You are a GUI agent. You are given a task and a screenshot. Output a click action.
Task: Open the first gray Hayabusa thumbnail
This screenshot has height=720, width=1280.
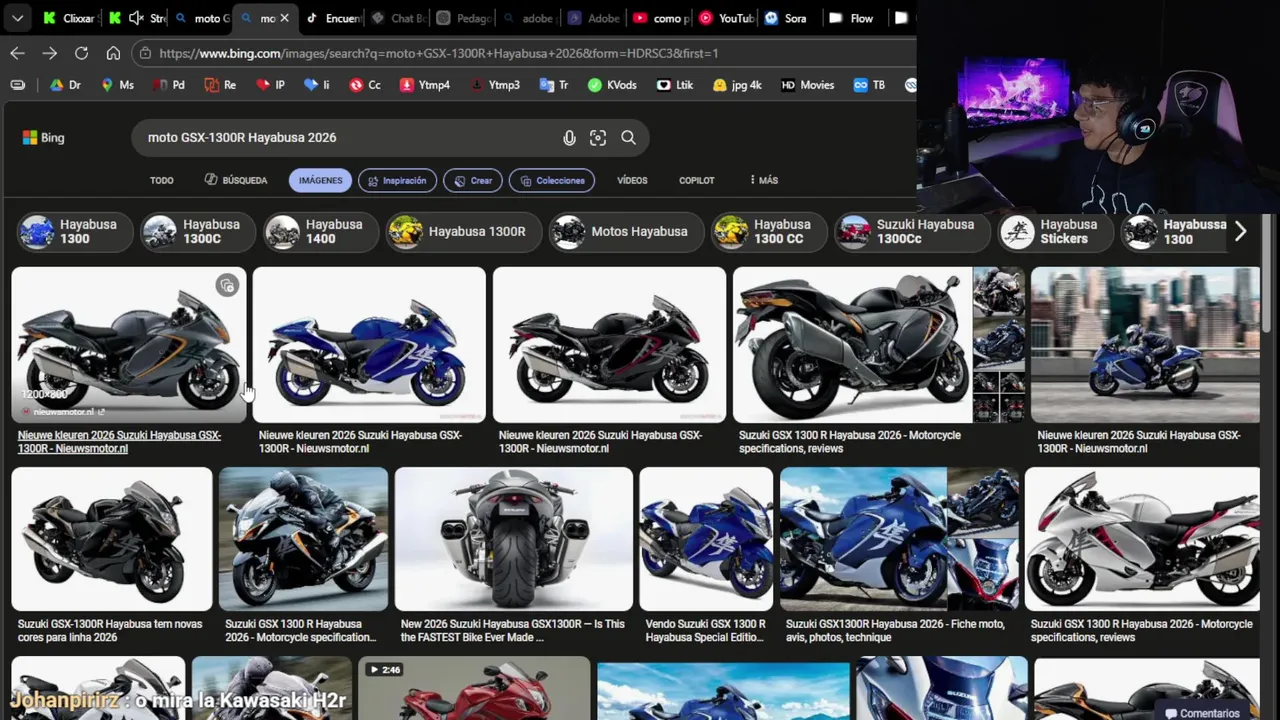(x=128, y=345)
